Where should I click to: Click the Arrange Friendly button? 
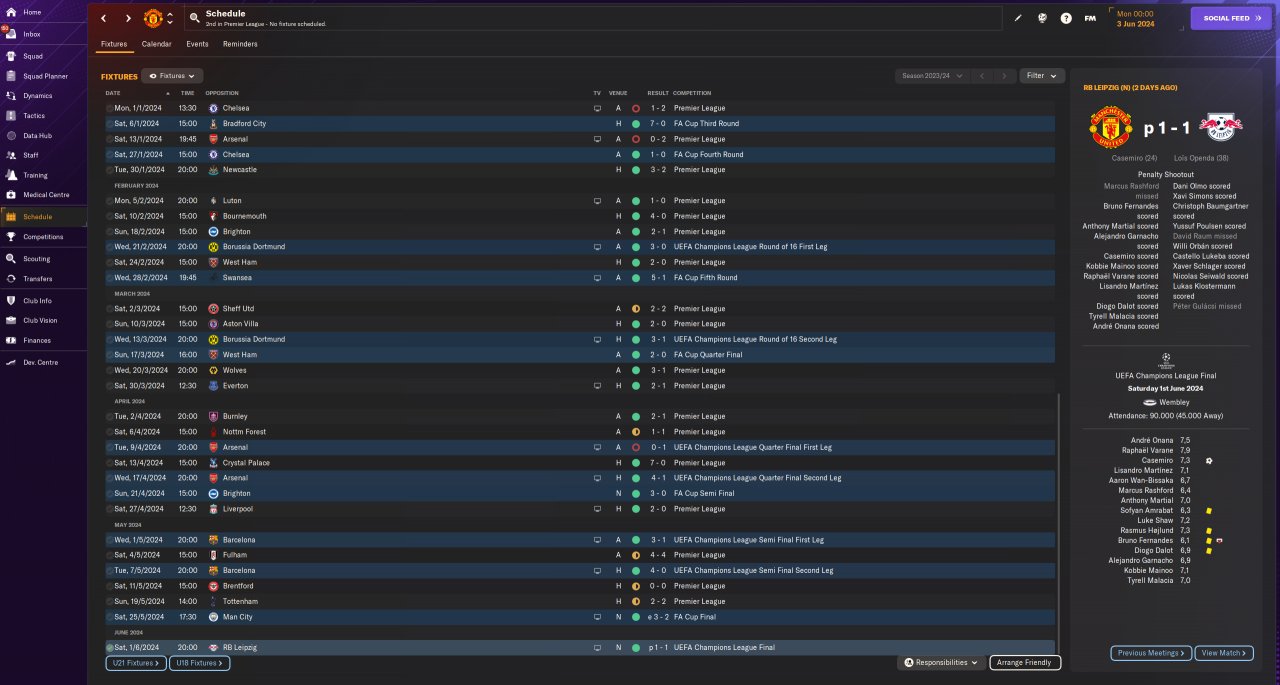(1025, 663)
